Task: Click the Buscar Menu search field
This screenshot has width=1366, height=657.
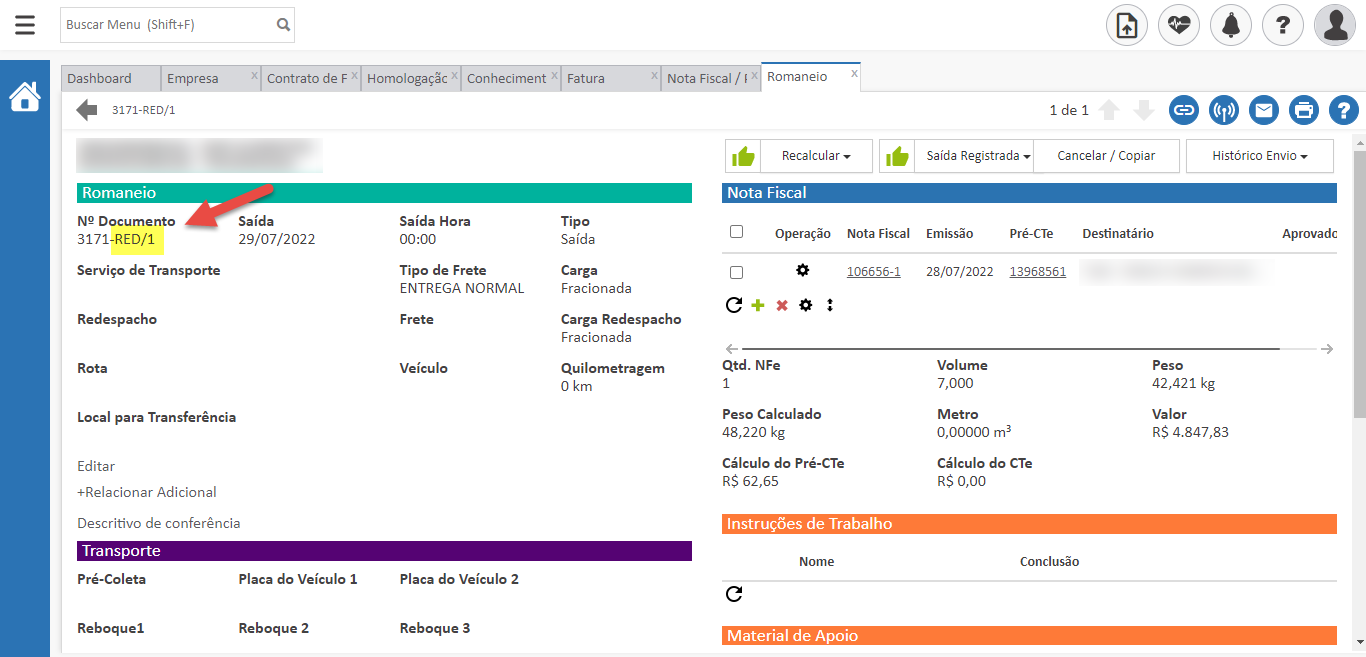Action: coord(167,25)
